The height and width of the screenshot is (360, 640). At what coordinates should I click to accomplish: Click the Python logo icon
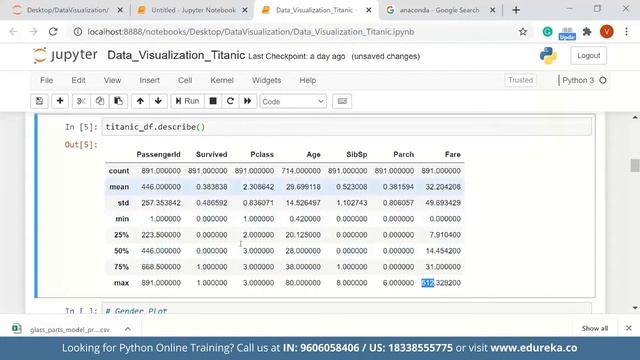point(548,56)
